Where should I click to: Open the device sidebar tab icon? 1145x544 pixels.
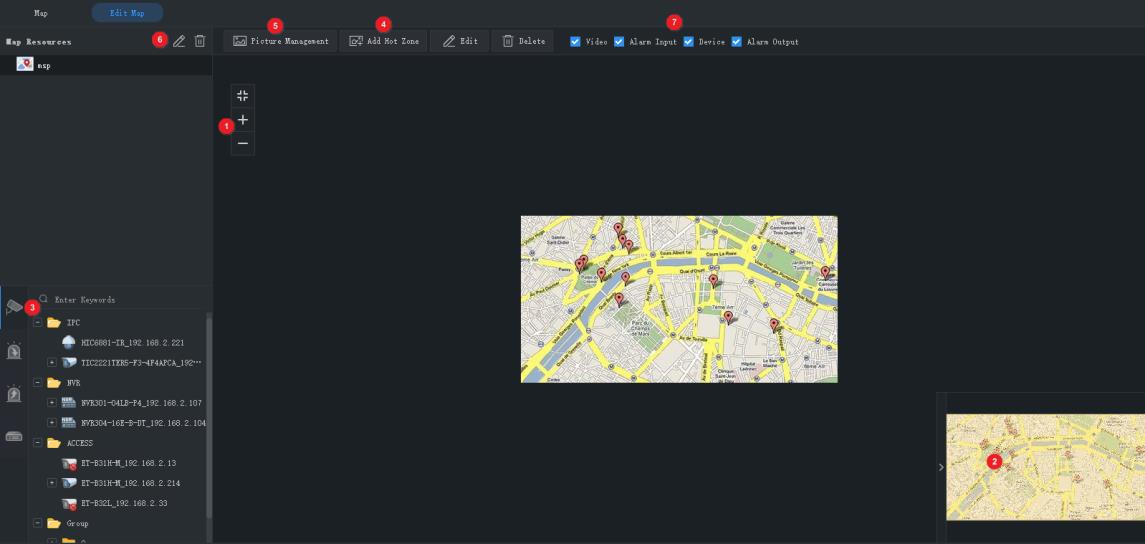pyautogui.click(x=14, y=437)
